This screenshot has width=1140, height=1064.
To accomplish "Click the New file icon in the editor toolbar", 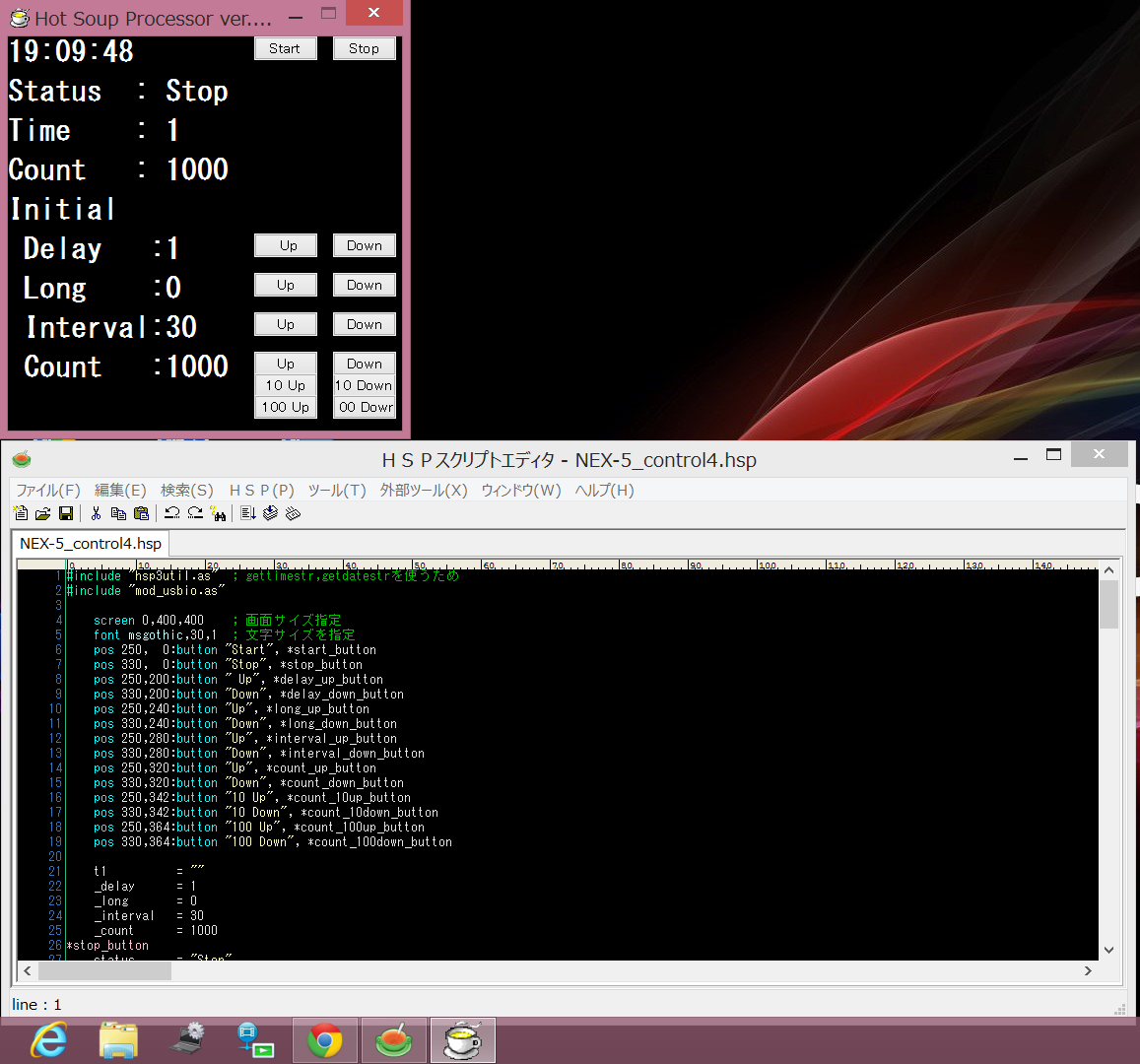I will click(x=21, y=513).
